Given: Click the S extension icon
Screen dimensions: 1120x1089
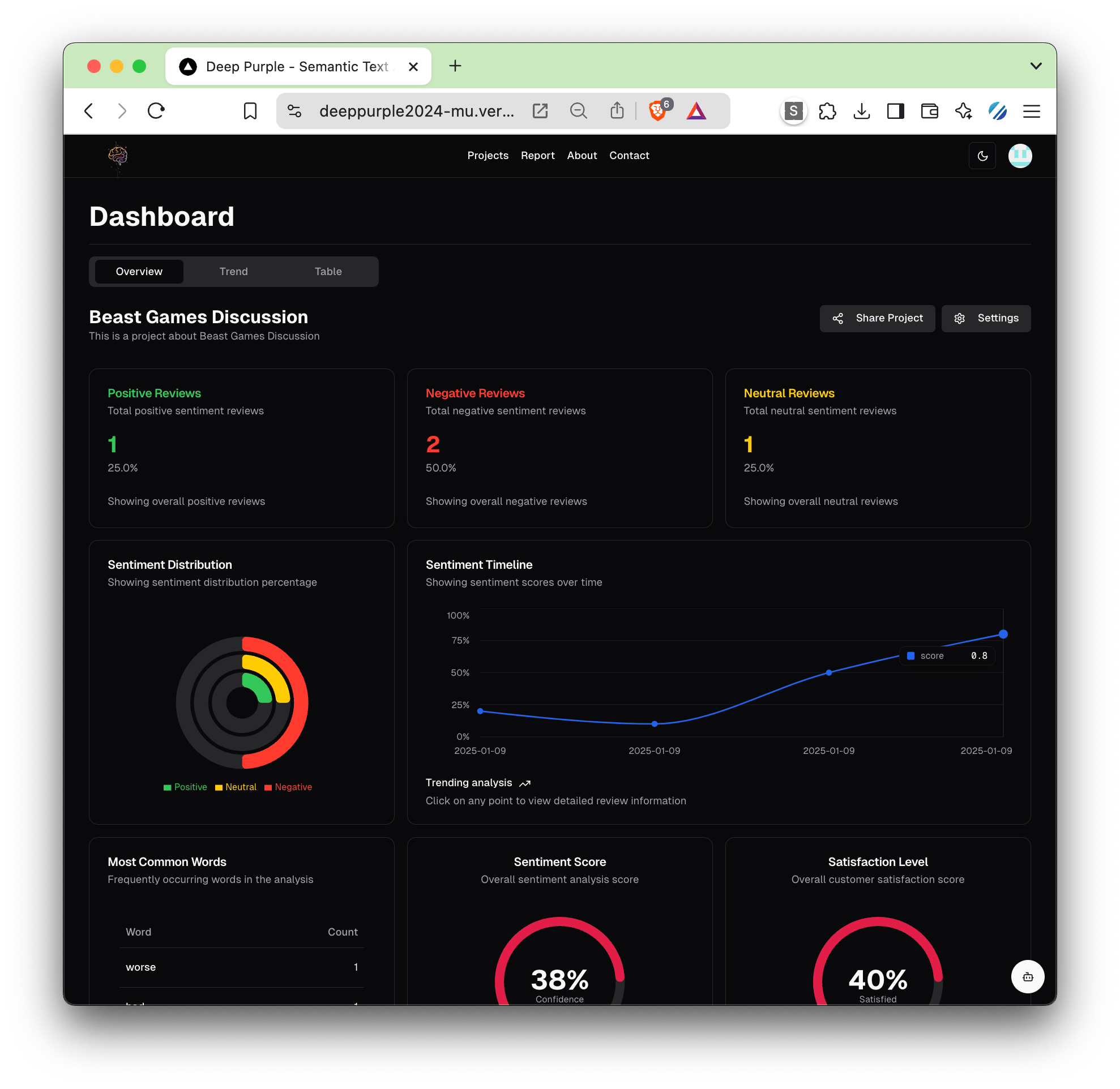Looking at the screenshot, I should coord(793,111).
